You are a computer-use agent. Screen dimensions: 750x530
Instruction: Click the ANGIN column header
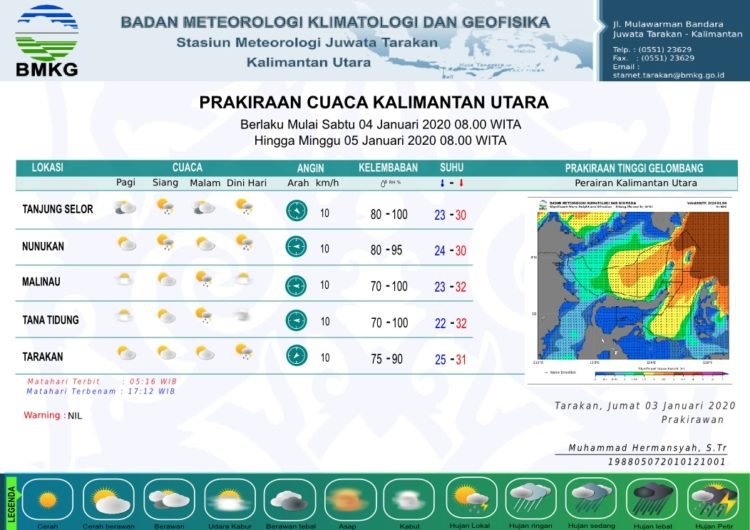click(x=310, y=168)
